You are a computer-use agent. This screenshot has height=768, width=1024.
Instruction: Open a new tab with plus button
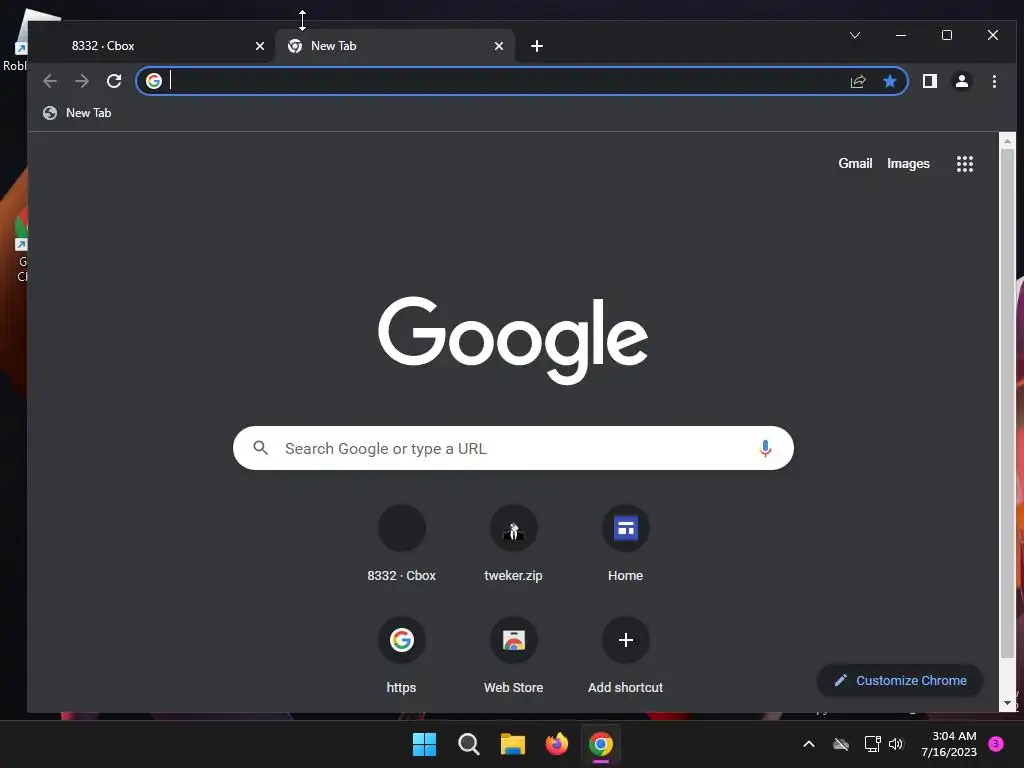coord(537,46)
